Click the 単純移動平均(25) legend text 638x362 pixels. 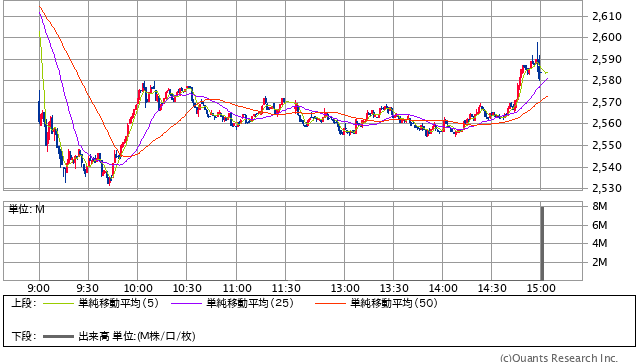pyautogui.click(x=250, y=303)
